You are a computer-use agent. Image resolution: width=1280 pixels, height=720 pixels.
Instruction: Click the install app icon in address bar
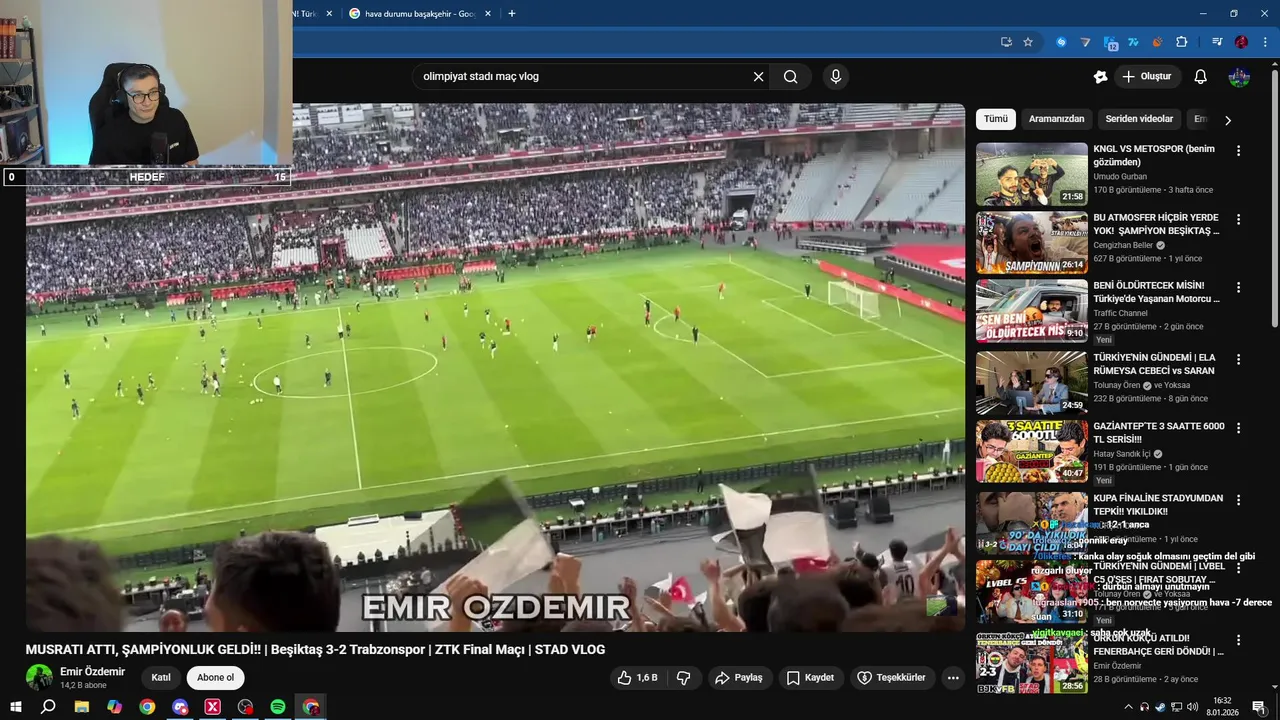coord(1006,42)
